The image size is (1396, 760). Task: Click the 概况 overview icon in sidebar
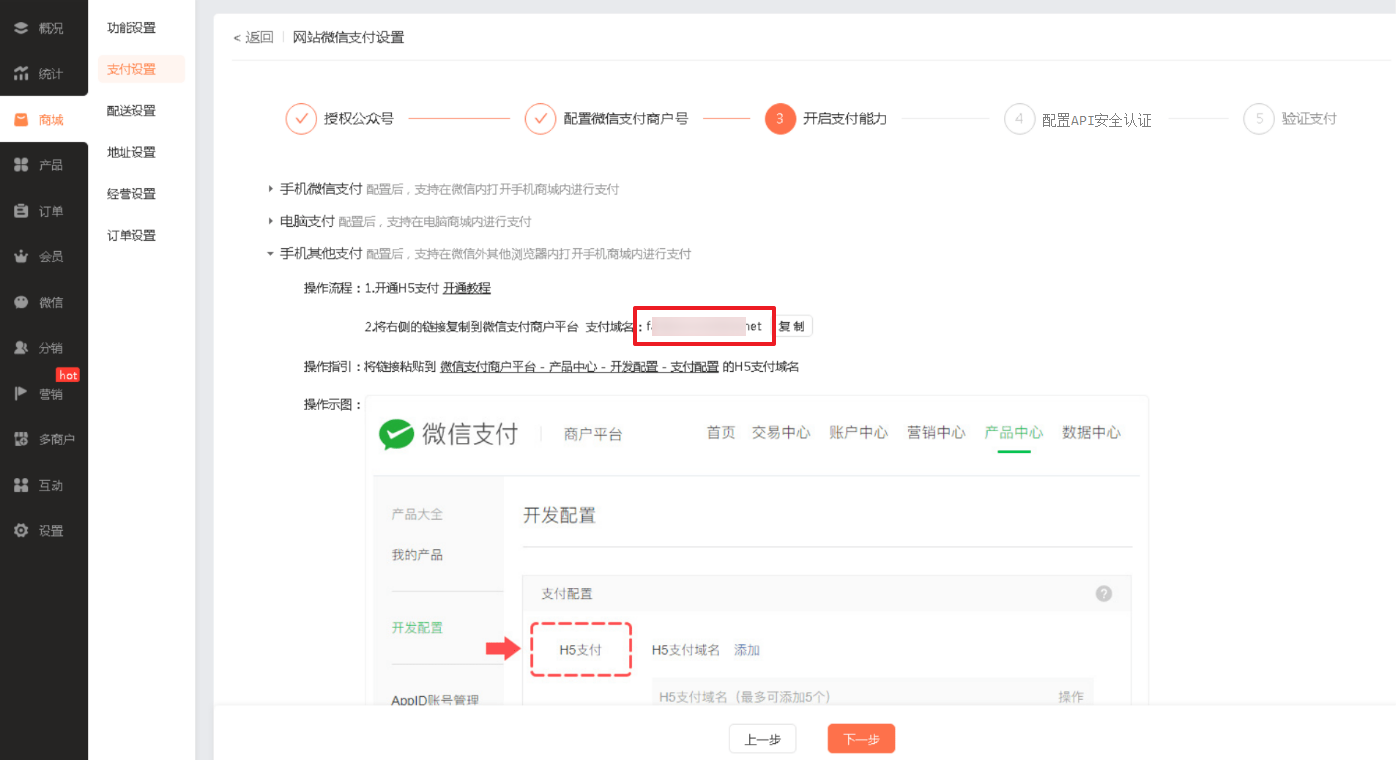pos(21,28)
